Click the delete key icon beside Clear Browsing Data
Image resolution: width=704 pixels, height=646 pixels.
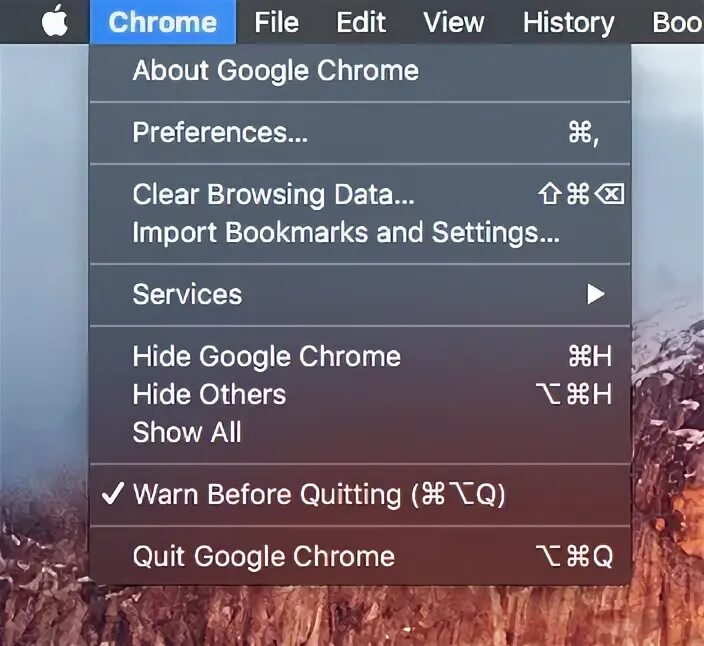(x=609, y=194)
